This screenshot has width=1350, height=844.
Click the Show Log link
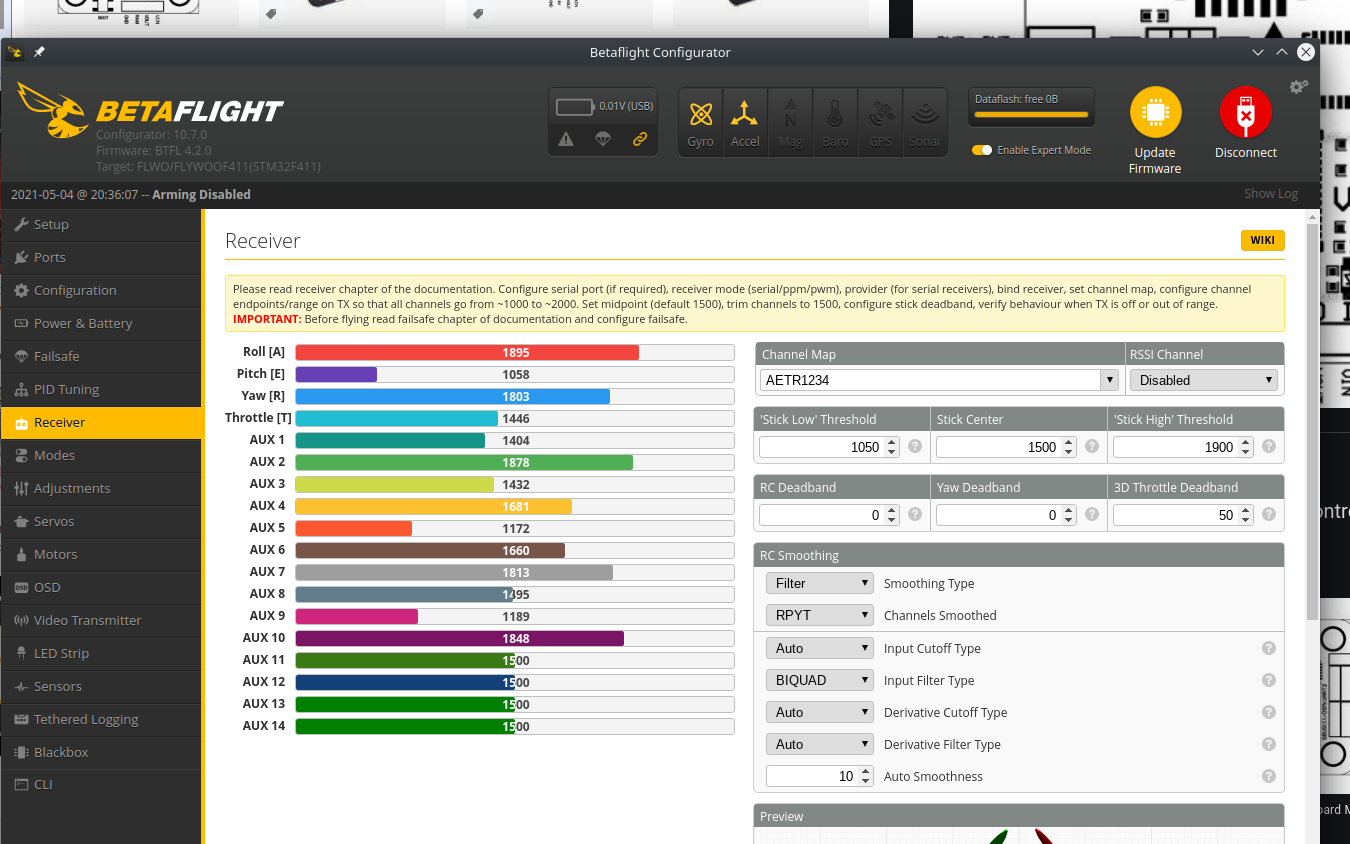click(1271, 194)
